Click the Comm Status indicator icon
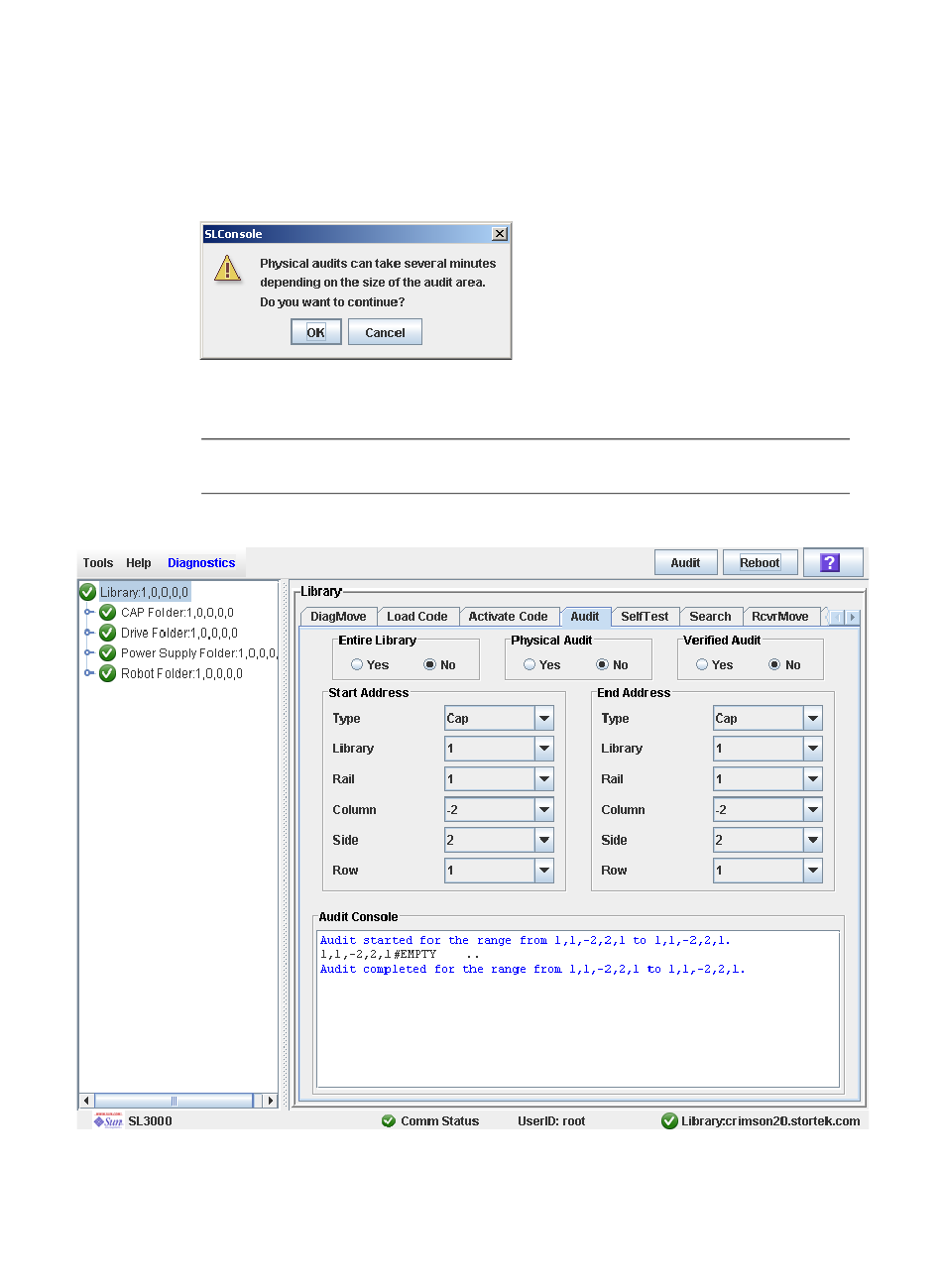942x1288 pixels. (389, 1121)
